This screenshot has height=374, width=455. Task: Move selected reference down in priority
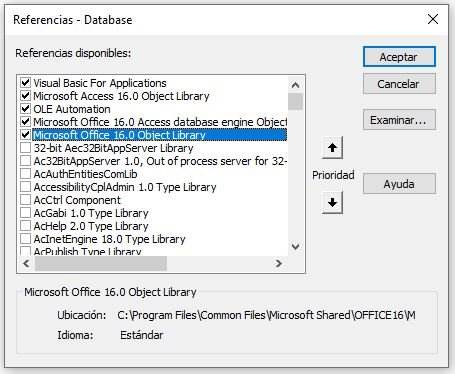pyautogui.click(x=332, y=202)
